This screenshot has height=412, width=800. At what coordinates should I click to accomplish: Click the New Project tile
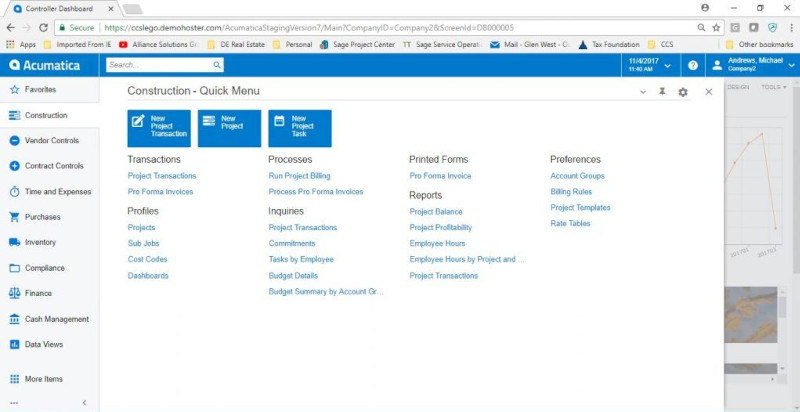pyautogui.click(x=229, y=128)
